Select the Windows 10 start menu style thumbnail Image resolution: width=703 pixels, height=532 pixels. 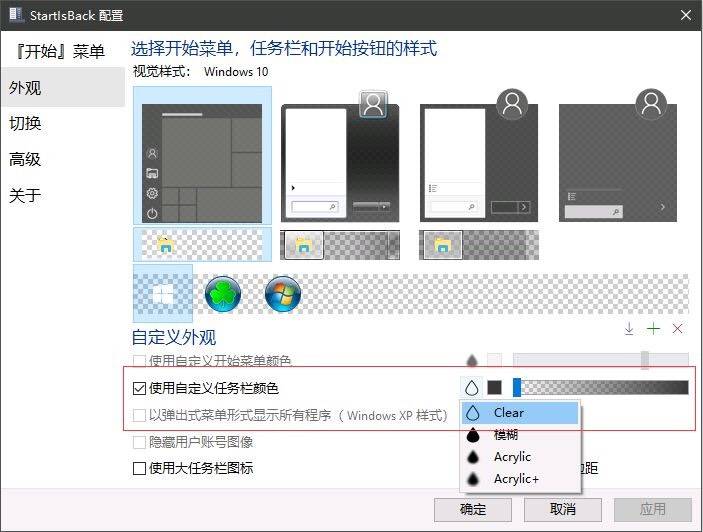pos(202,156)
